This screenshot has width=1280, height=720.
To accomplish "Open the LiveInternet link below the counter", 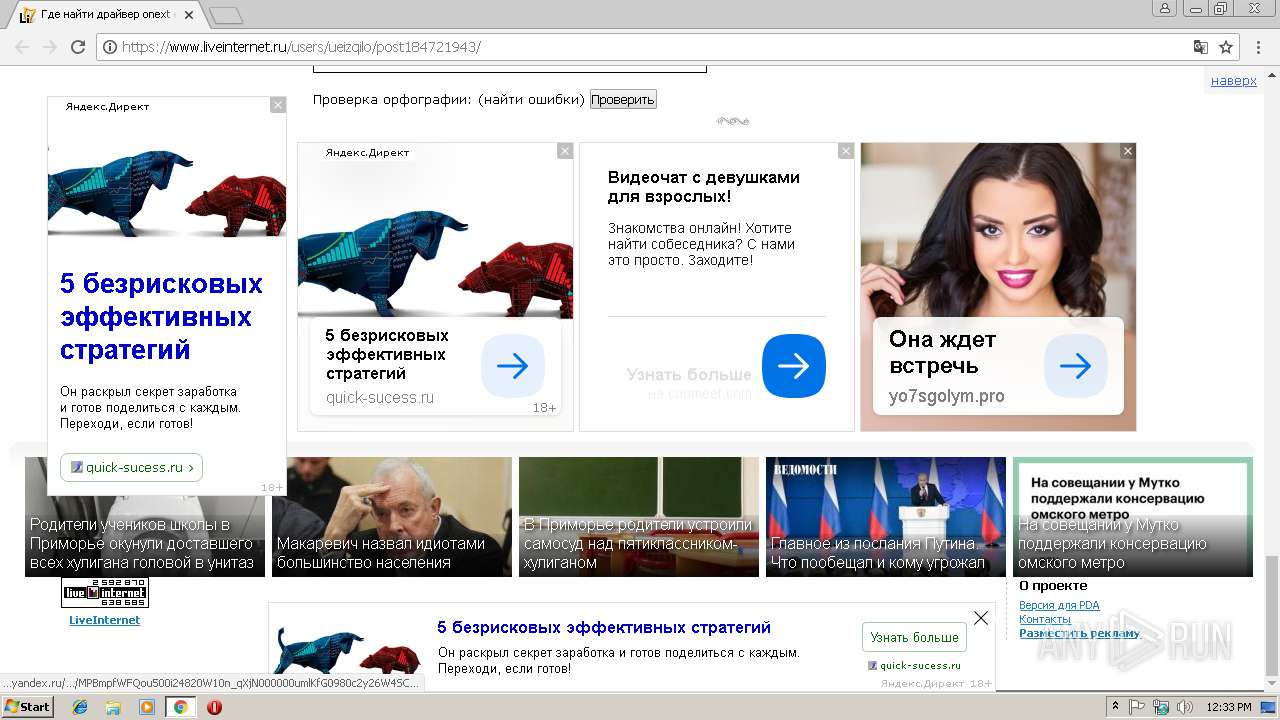I will pyautogui.click(x=104, y=620).
